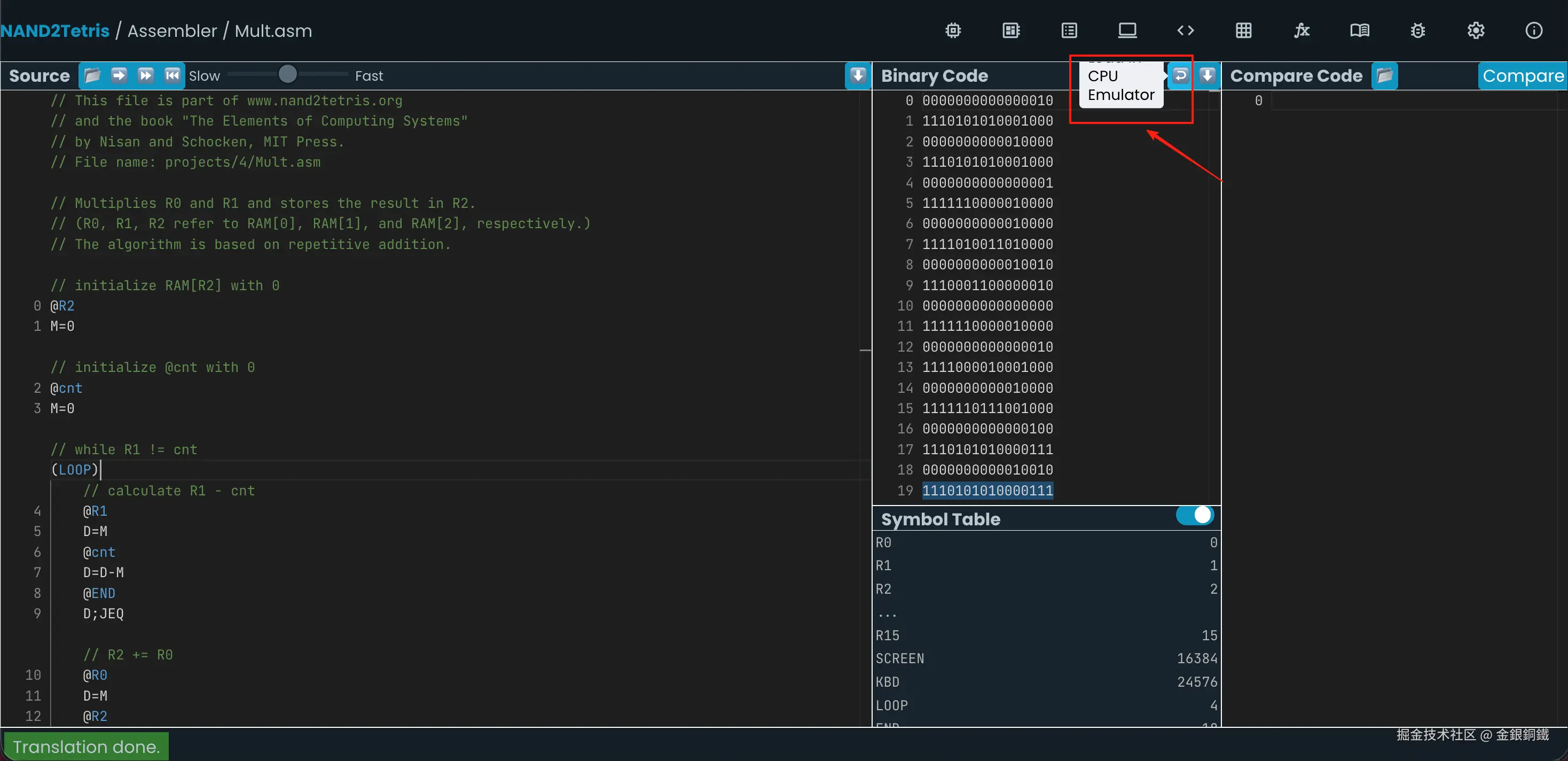Open the Assembler code brackets icon
The width and height of the screenshot is (1568, 761).
[x=1185, y=30]
